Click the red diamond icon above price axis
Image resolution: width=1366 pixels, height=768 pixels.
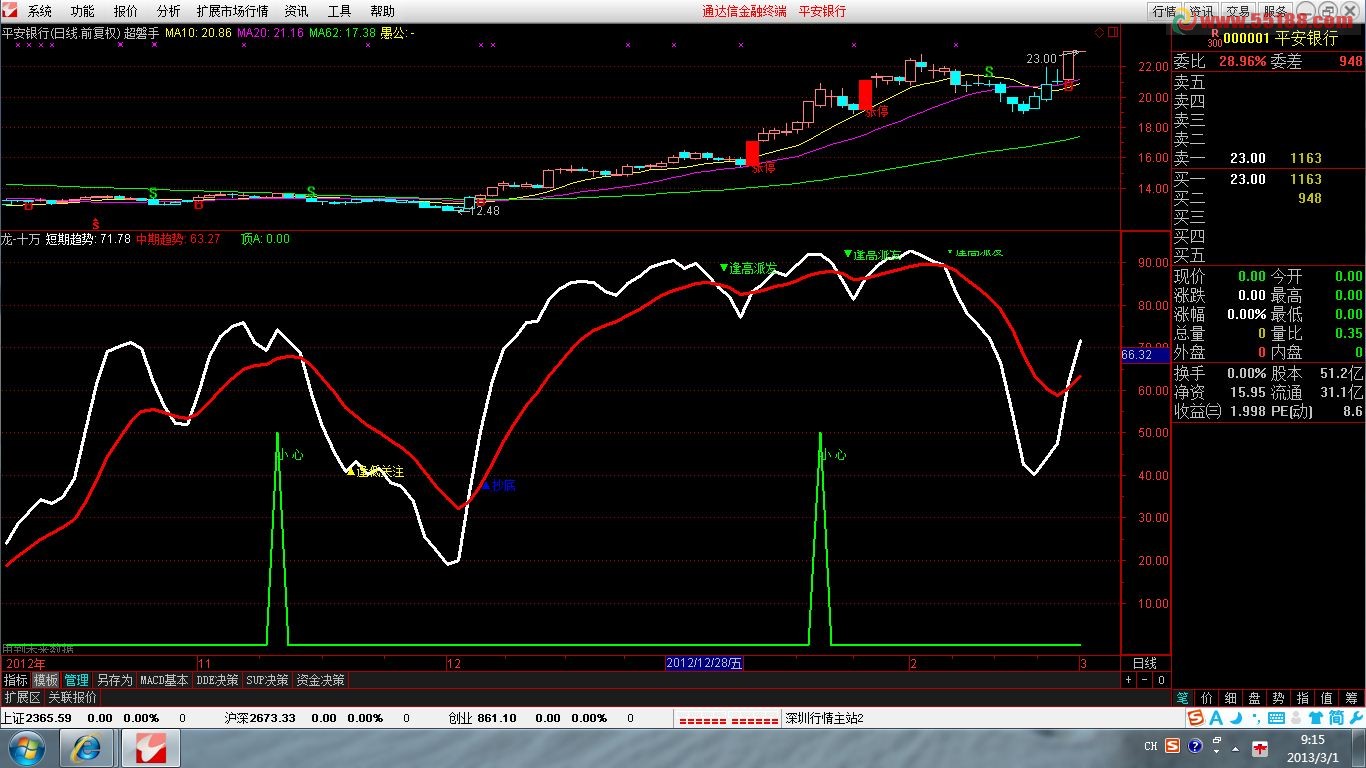pos(1099,33)
